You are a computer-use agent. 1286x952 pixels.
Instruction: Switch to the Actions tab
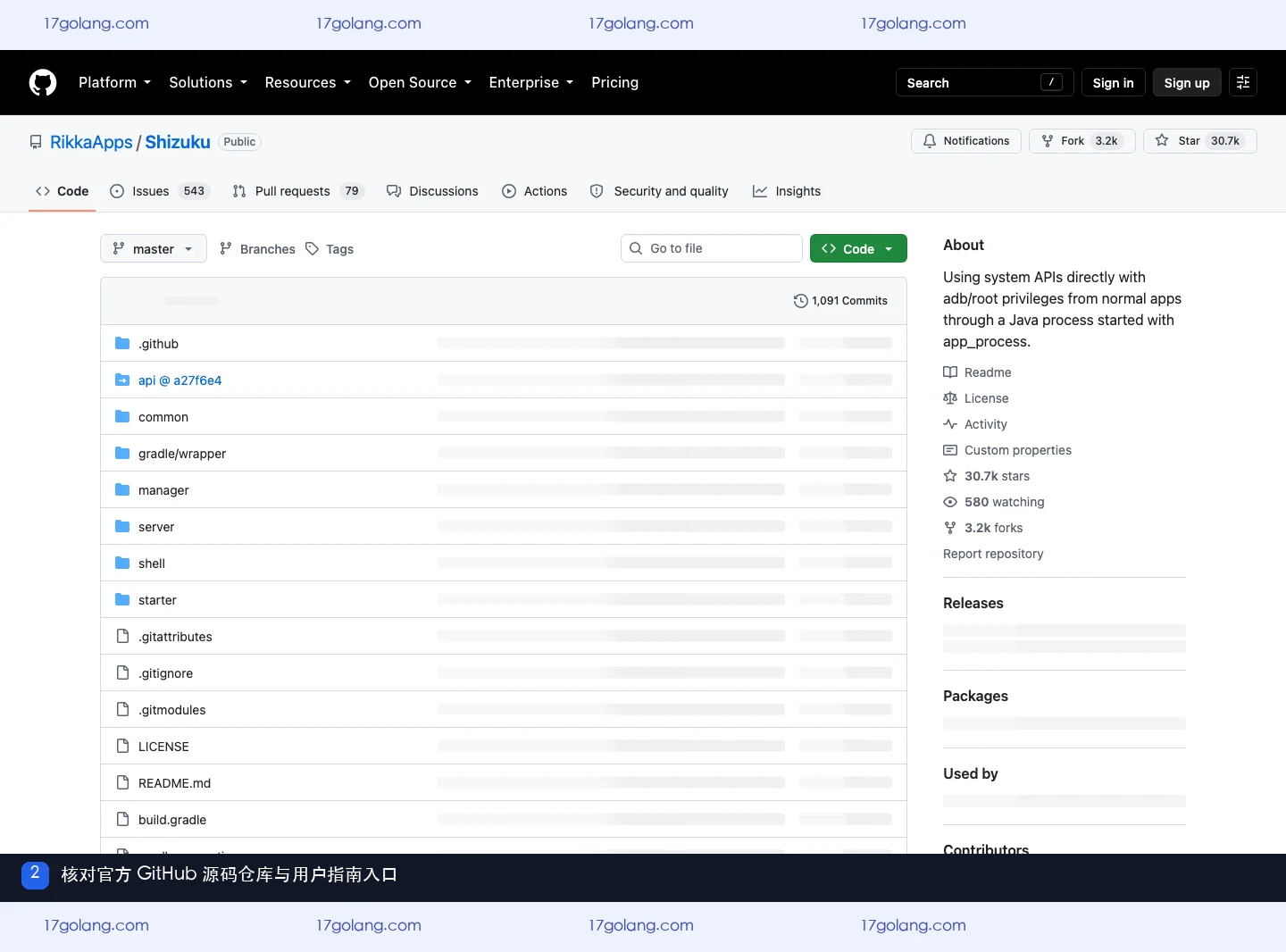coord(534,191)
